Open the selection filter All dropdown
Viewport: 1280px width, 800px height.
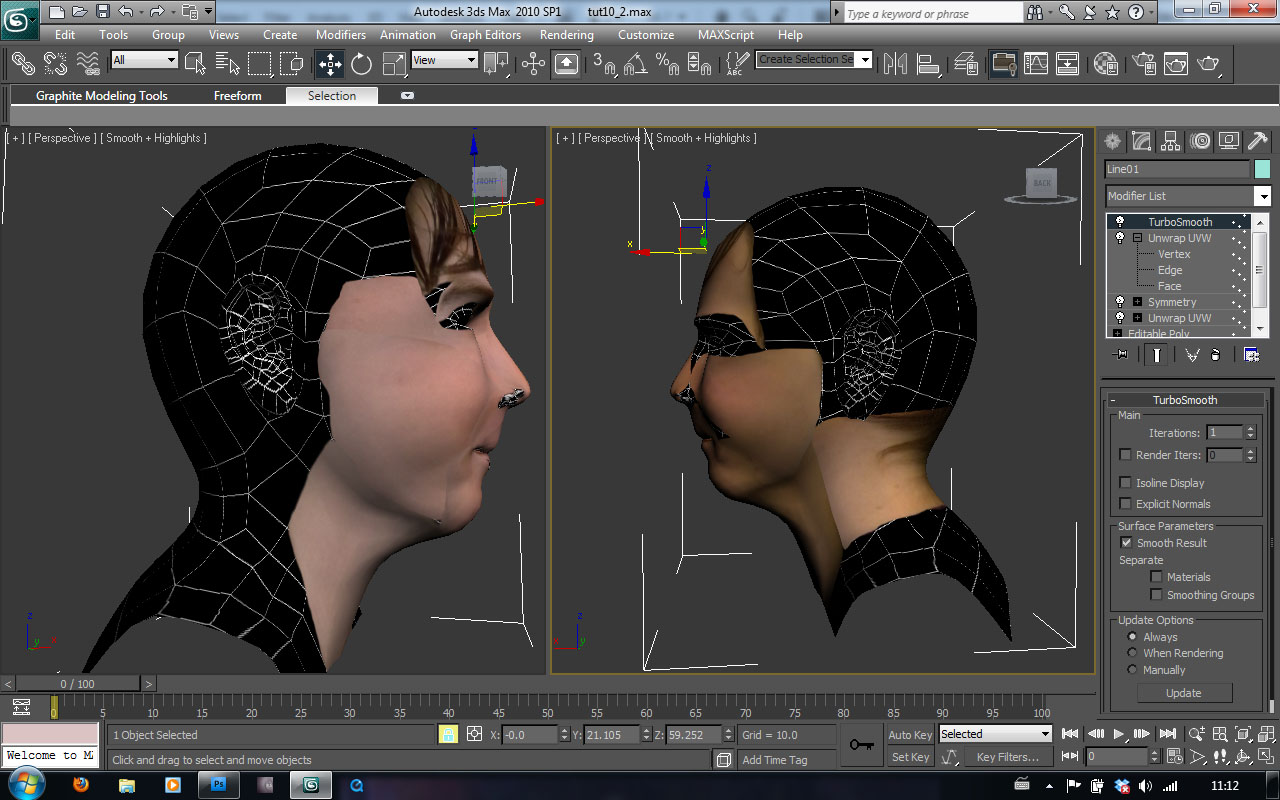144,60
